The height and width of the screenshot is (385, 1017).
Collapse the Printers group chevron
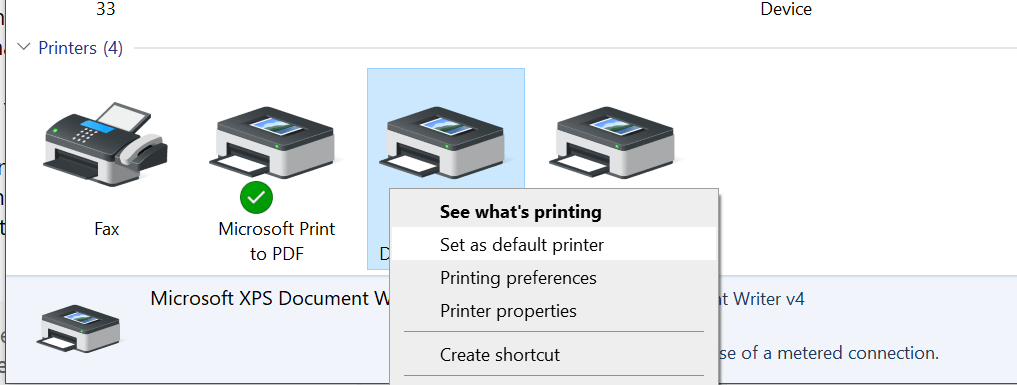coord(23,47)
